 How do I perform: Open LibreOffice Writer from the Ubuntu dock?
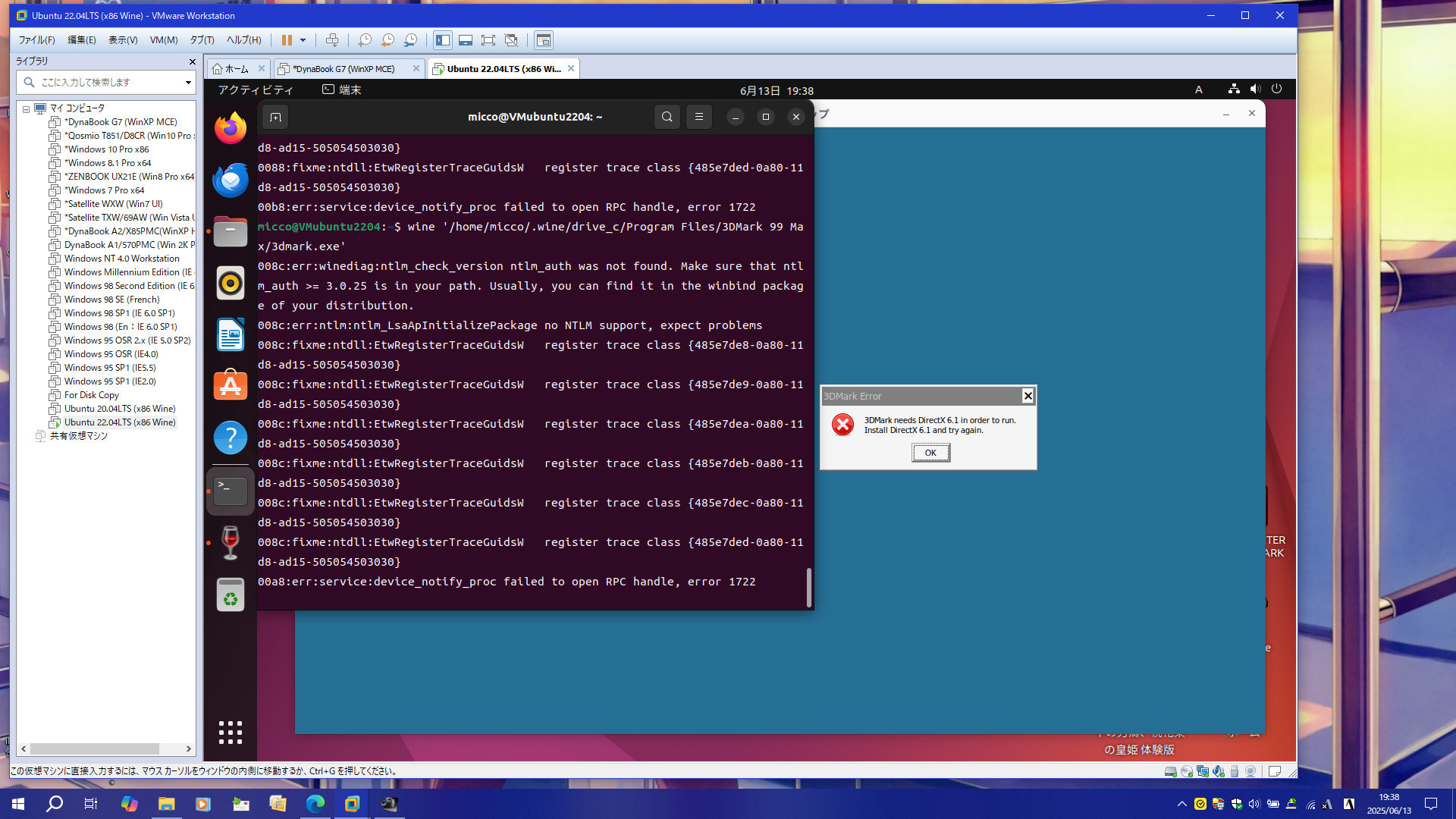tap(231, 334)
